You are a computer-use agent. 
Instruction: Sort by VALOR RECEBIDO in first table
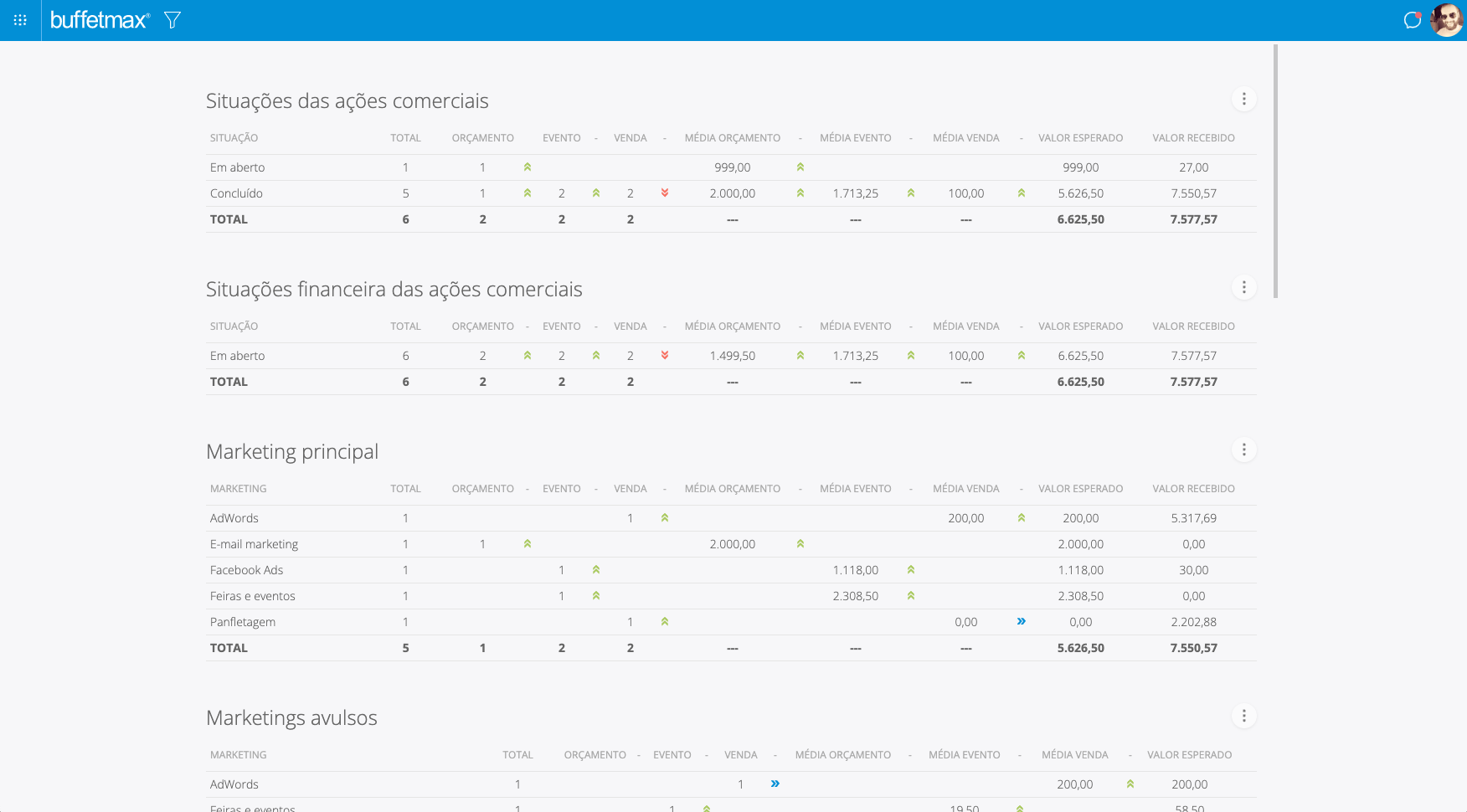coord(1193,138)
